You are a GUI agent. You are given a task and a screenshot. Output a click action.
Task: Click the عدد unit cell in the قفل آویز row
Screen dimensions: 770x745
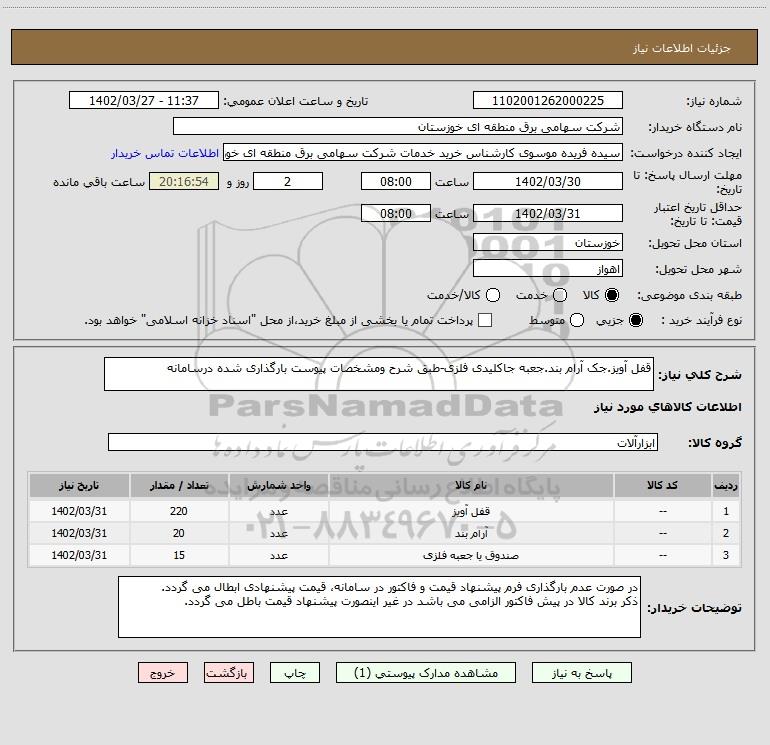(278, 511)
